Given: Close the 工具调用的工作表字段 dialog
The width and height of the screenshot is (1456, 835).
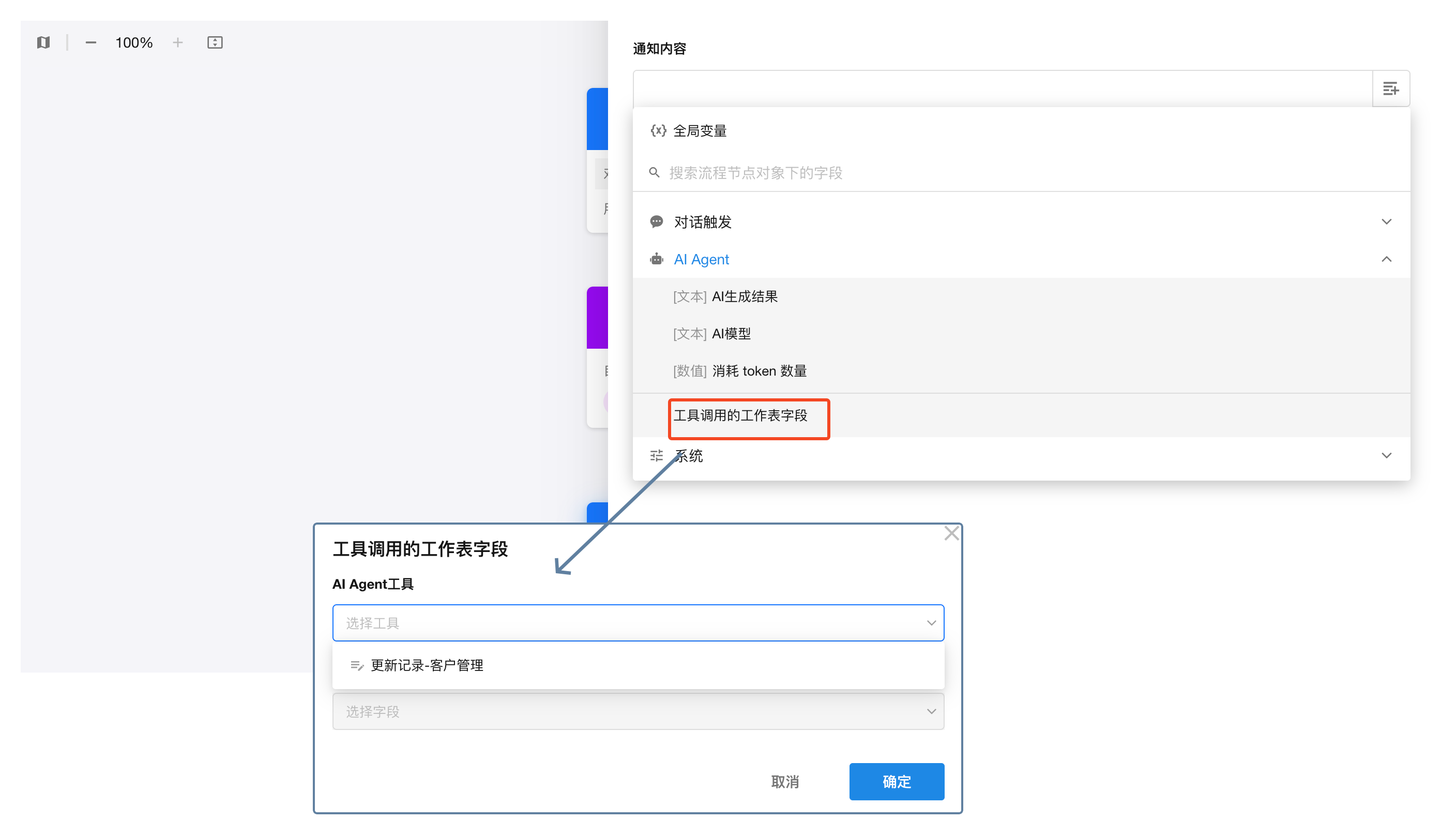Looking at the screenshot, I should point(951,533).
